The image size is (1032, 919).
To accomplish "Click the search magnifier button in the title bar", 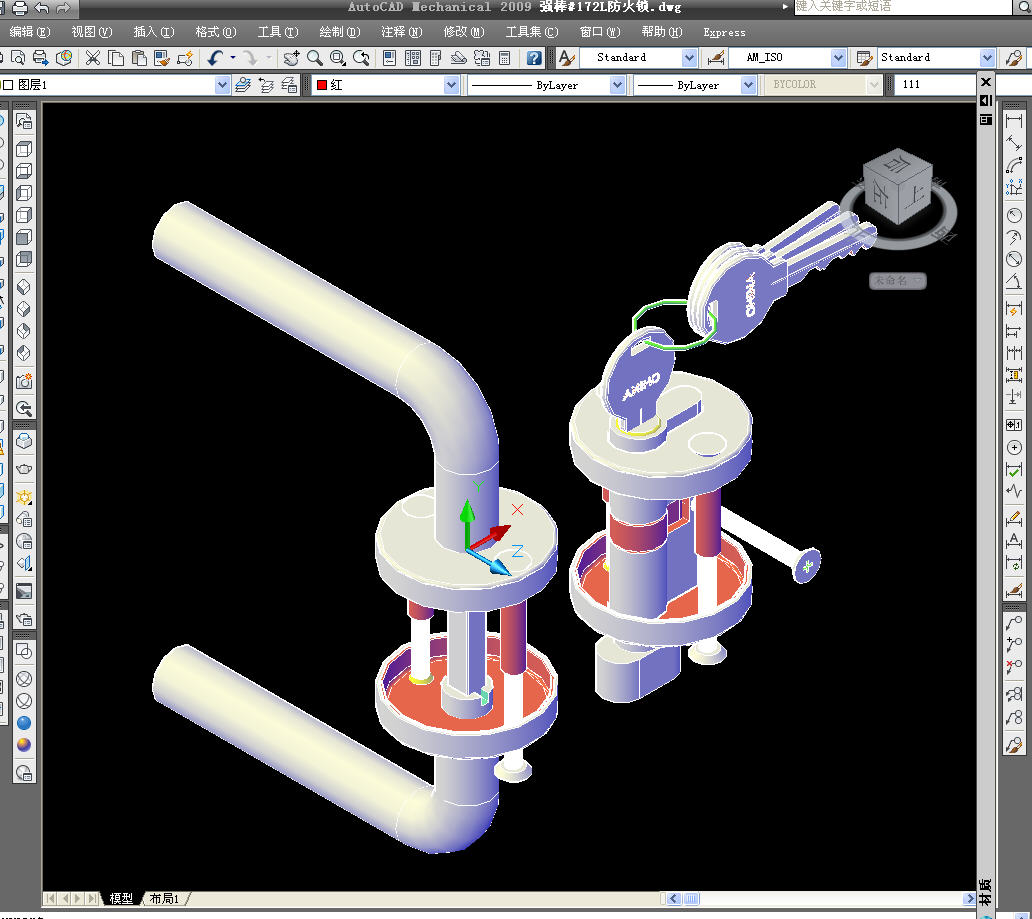I will coord(1024,7).
